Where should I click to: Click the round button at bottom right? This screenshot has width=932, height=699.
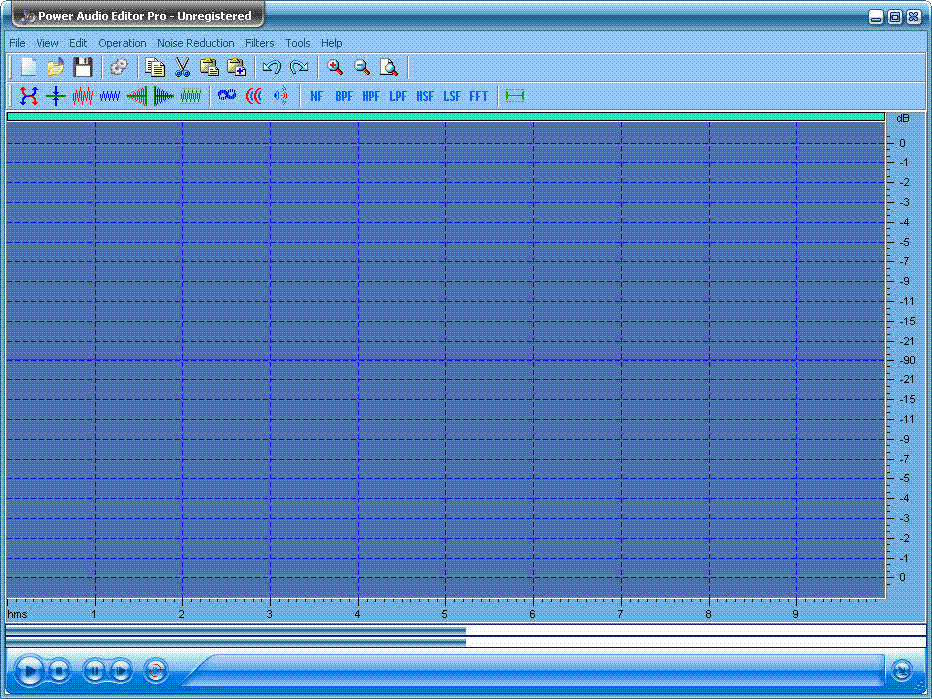point(903,671)
